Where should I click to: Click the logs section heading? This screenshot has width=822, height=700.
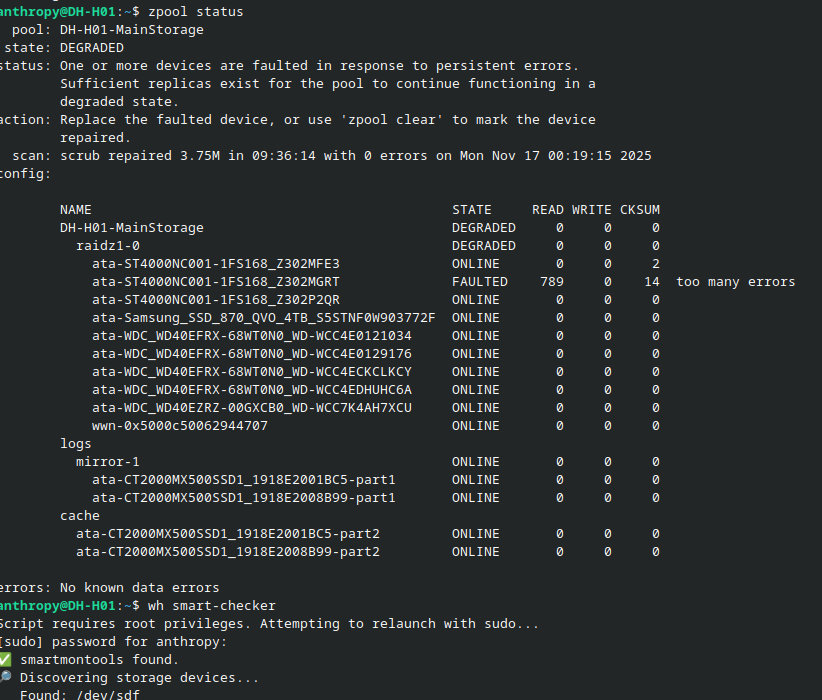(x=76, y=444)
